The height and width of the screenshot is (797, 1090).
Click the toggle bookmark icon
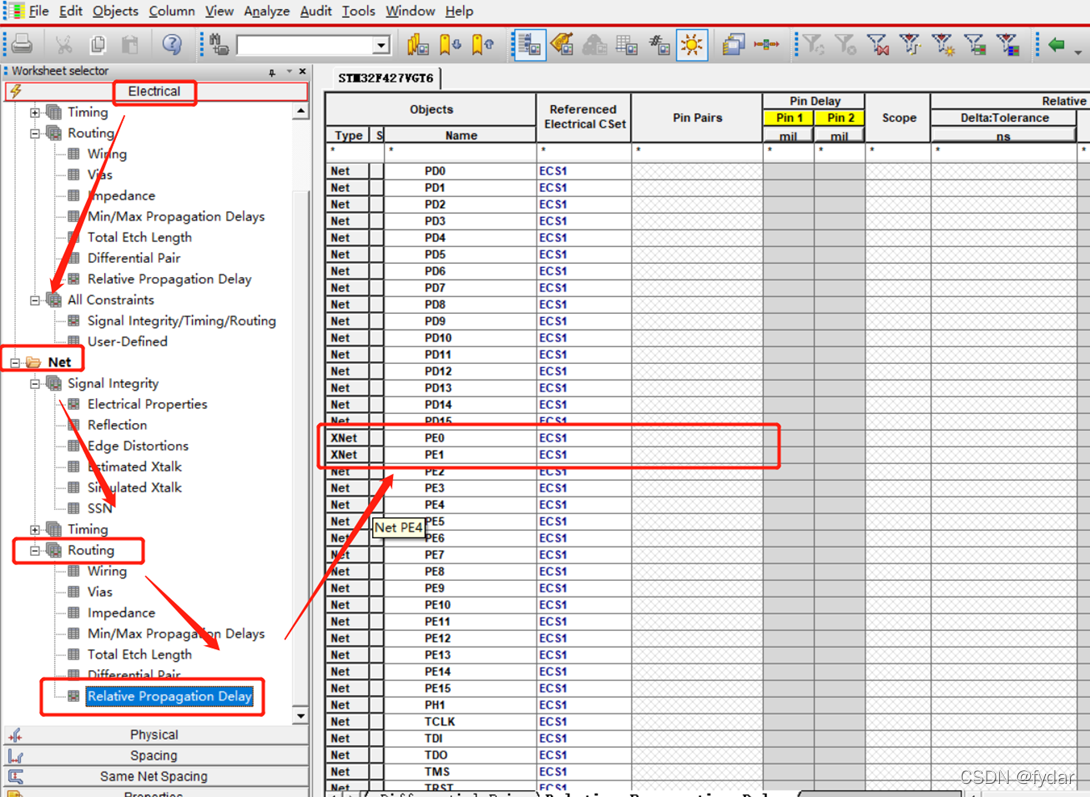(x=418, y=44)
